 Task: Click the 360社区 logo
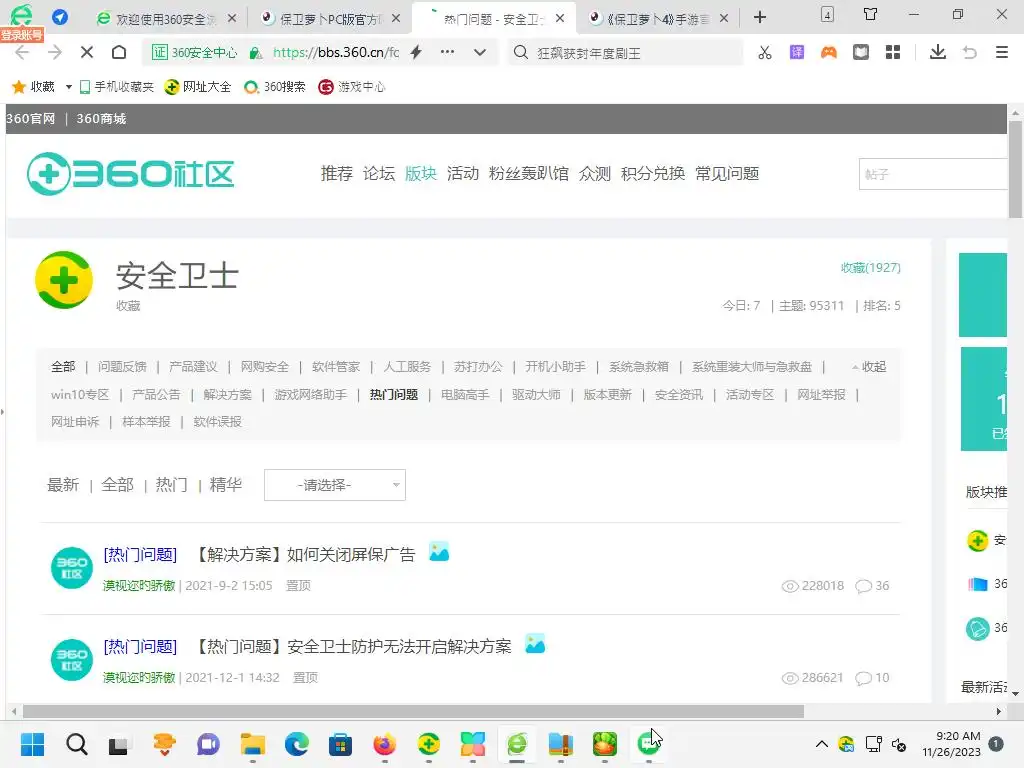pyautogui.click(x=131, y=174)
